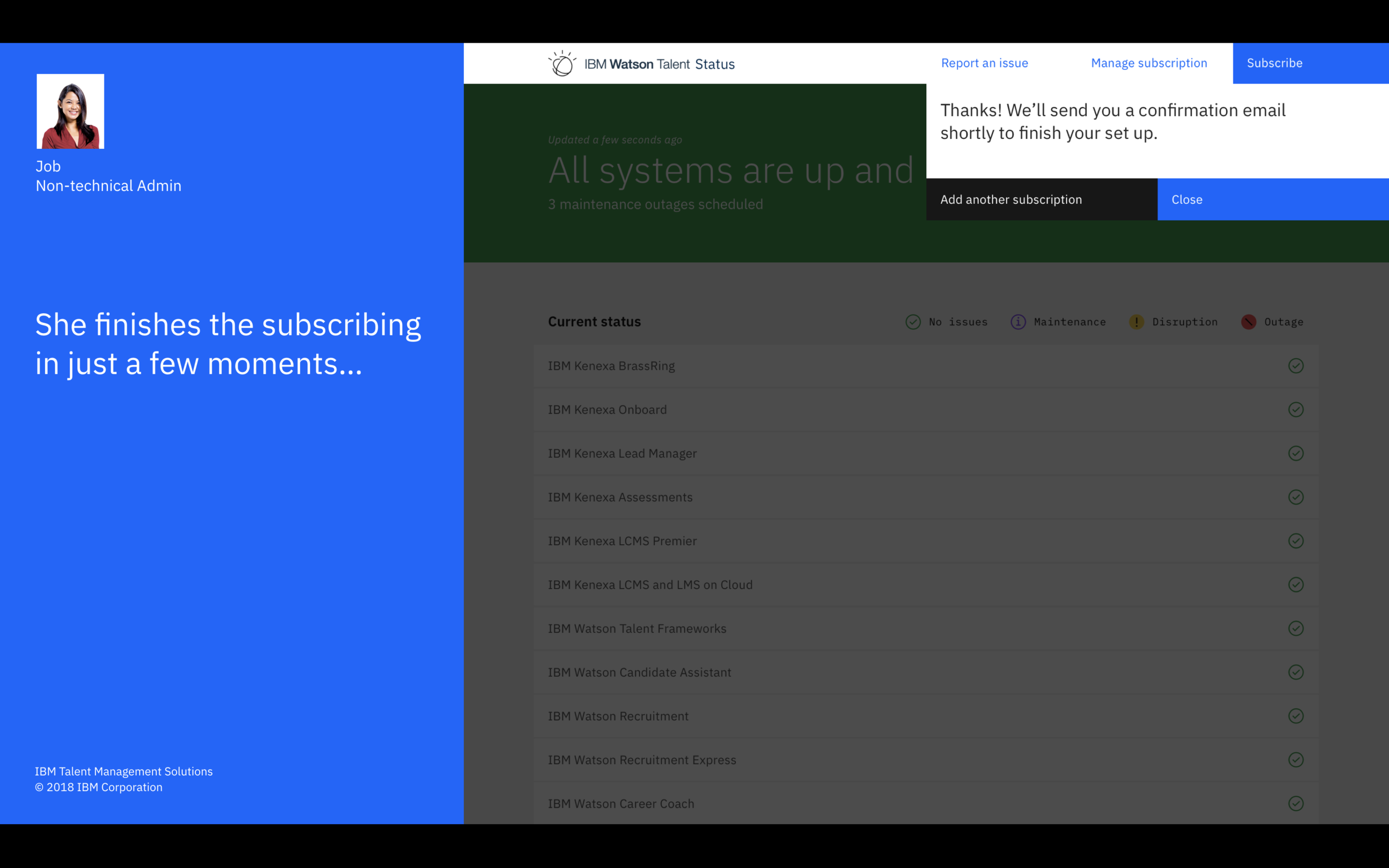Select IBM Kenexa LCMS and LMS on Cloud

click(926, 584)
